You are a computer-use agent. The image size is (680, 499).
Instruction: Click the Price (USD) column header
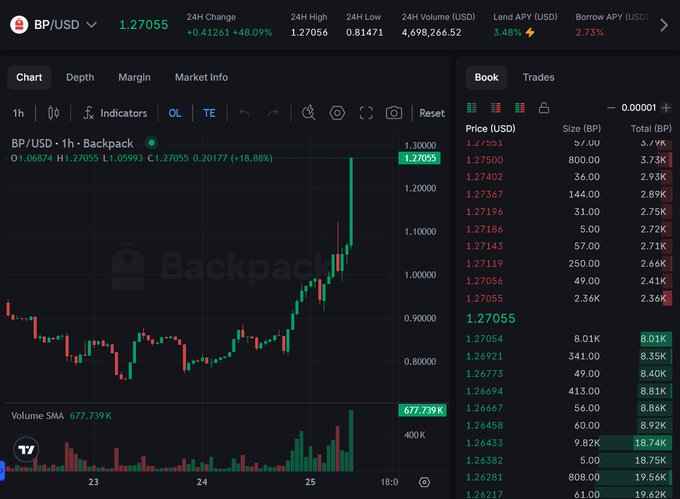click(x=490, y=129)
